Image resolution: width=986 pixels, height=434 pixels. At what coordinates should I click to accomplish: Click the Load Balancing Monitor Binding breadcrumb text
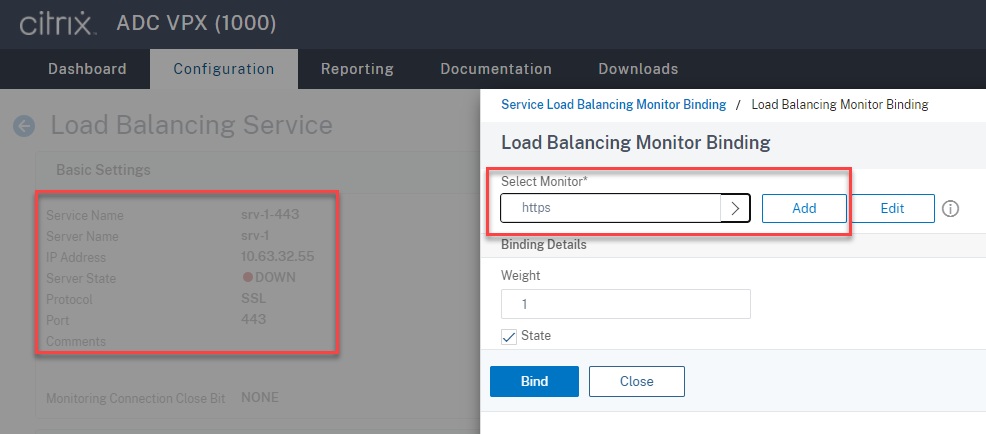(839, 104)
